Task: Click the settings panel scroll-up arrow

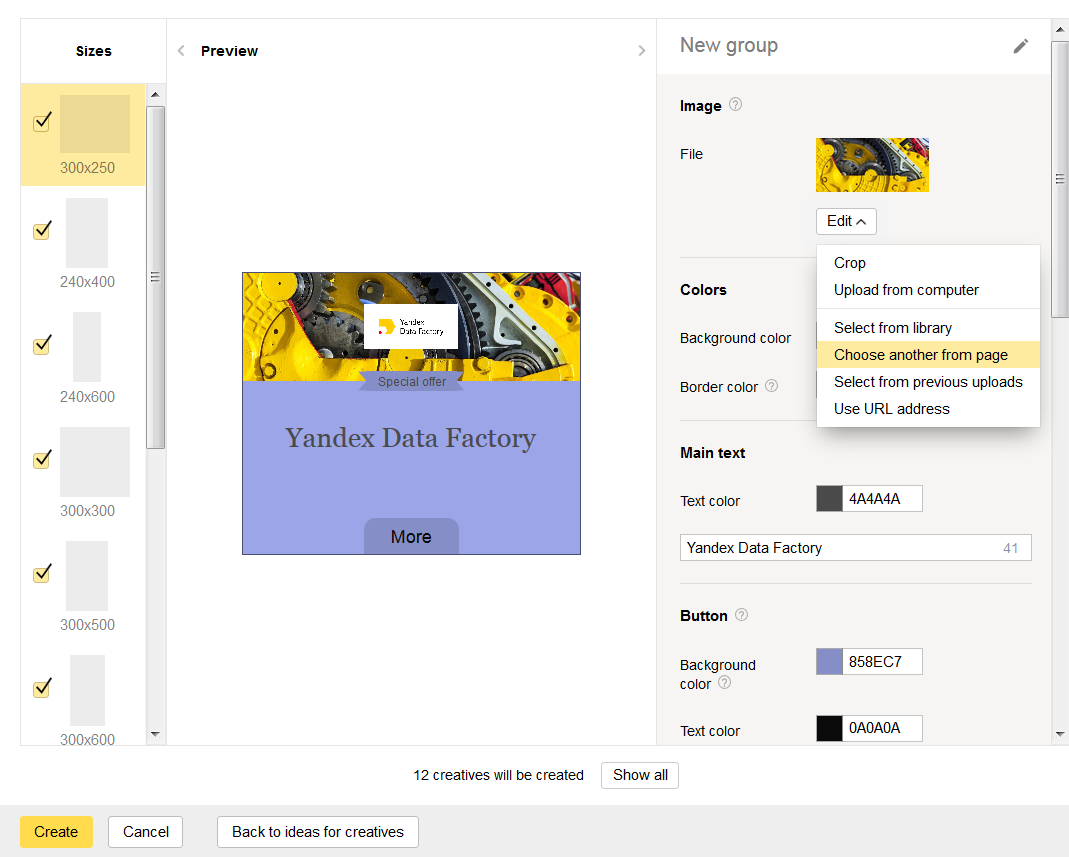Action: (1060, 29)
